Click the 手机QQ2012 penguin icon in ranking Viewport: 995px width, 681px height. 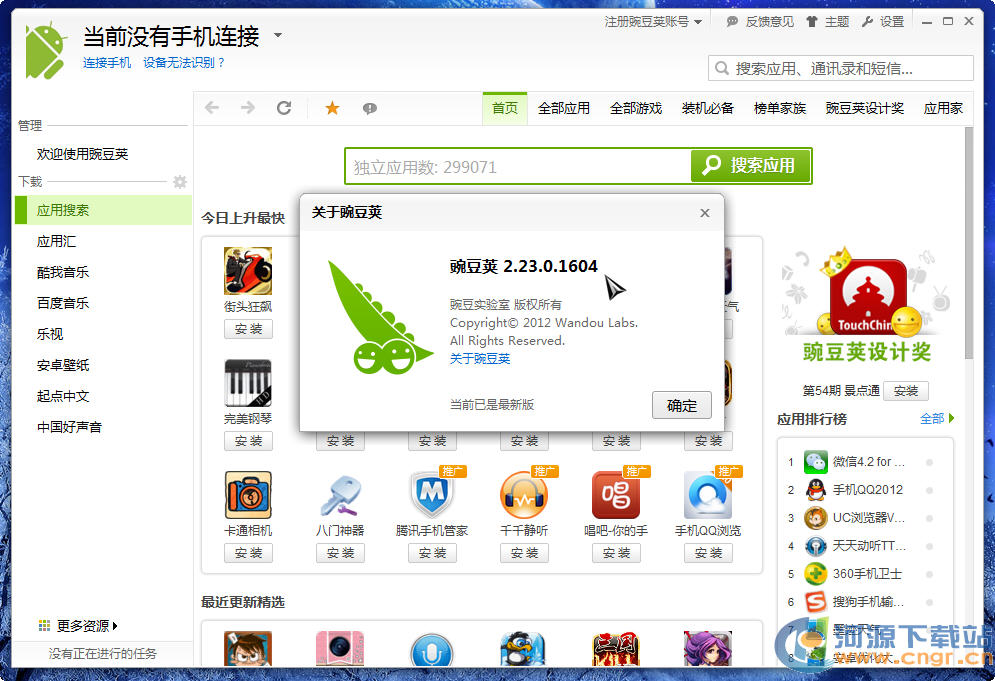pos(815,490)
